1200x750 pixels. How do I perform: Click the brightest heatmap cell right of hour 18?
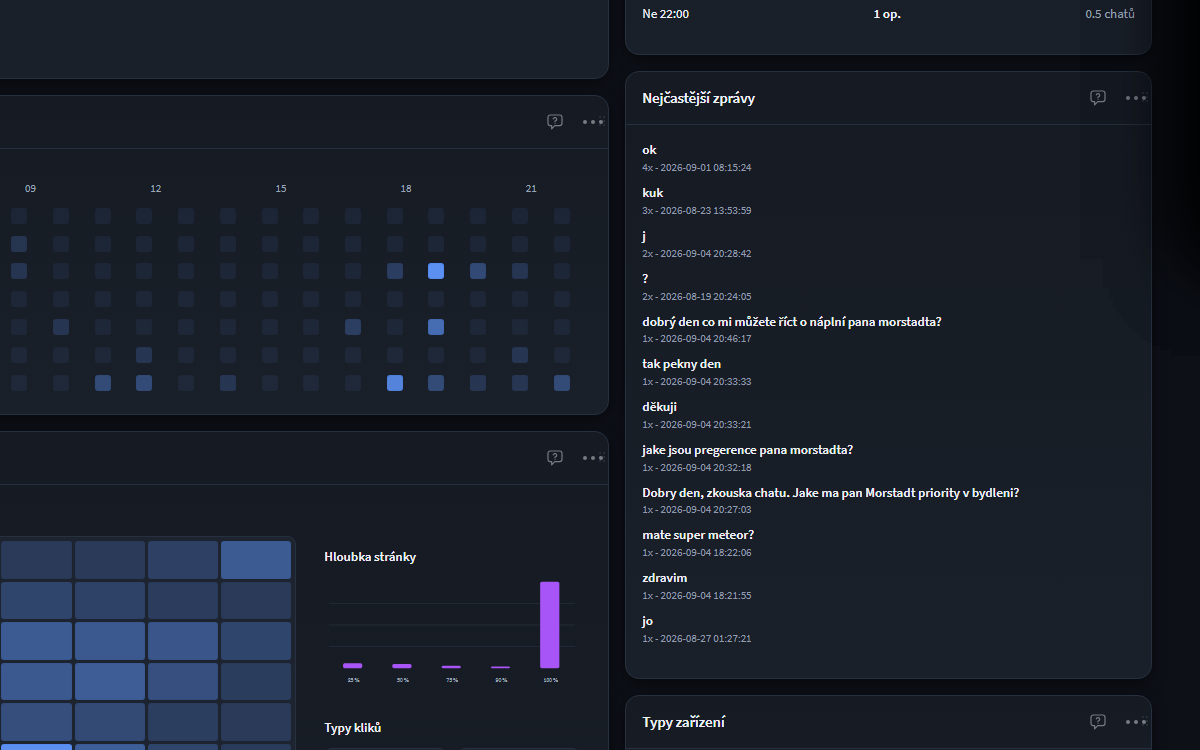(x=436, y=271)
